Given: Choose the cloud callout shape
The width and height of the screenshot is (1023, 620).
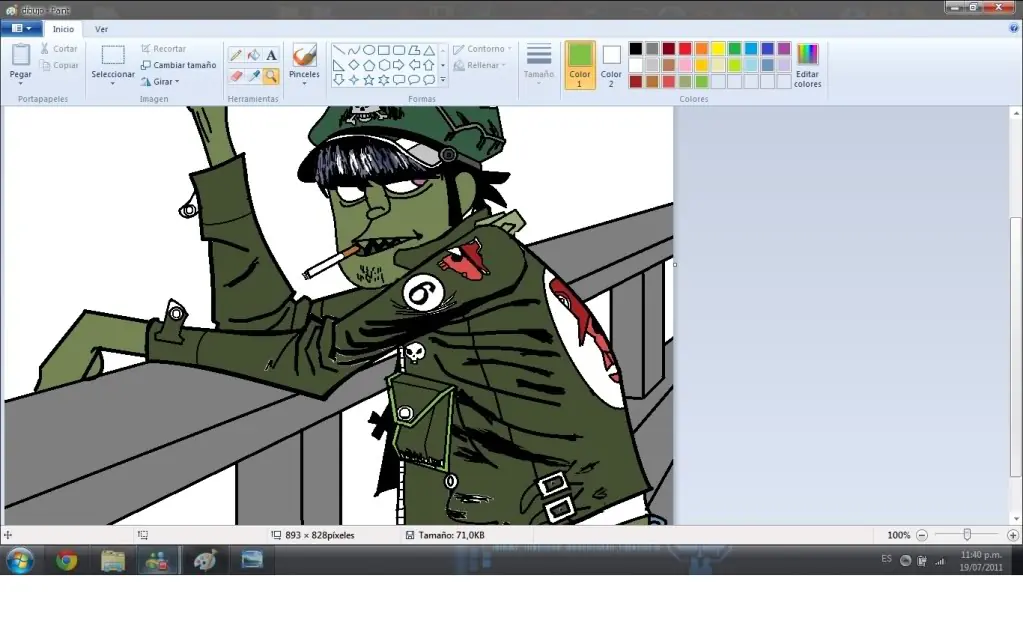Looking at the screenshot, I should tap(429, 80).
